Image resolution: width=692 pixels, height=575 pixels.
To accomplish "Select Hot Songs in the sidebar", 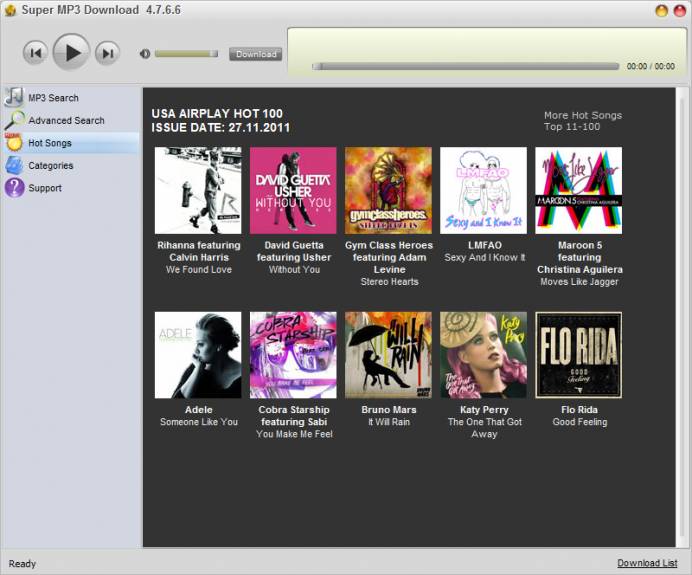I will click(50, 143).
